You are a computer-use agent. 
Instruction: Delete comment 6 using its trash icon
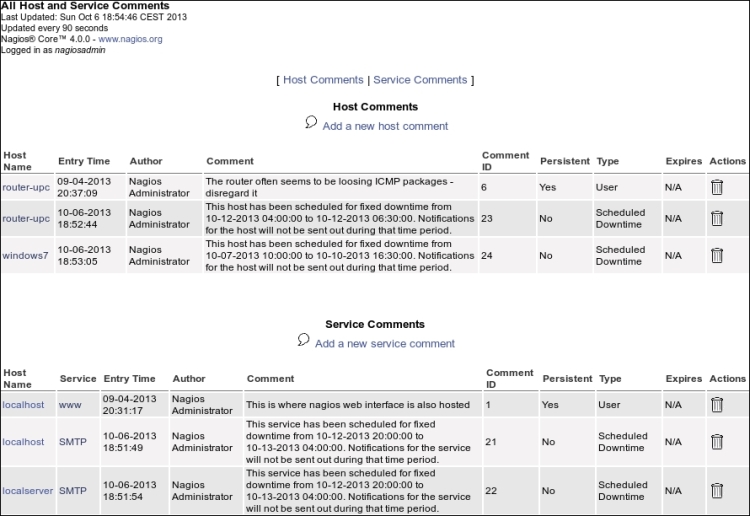tap(717, 187)
